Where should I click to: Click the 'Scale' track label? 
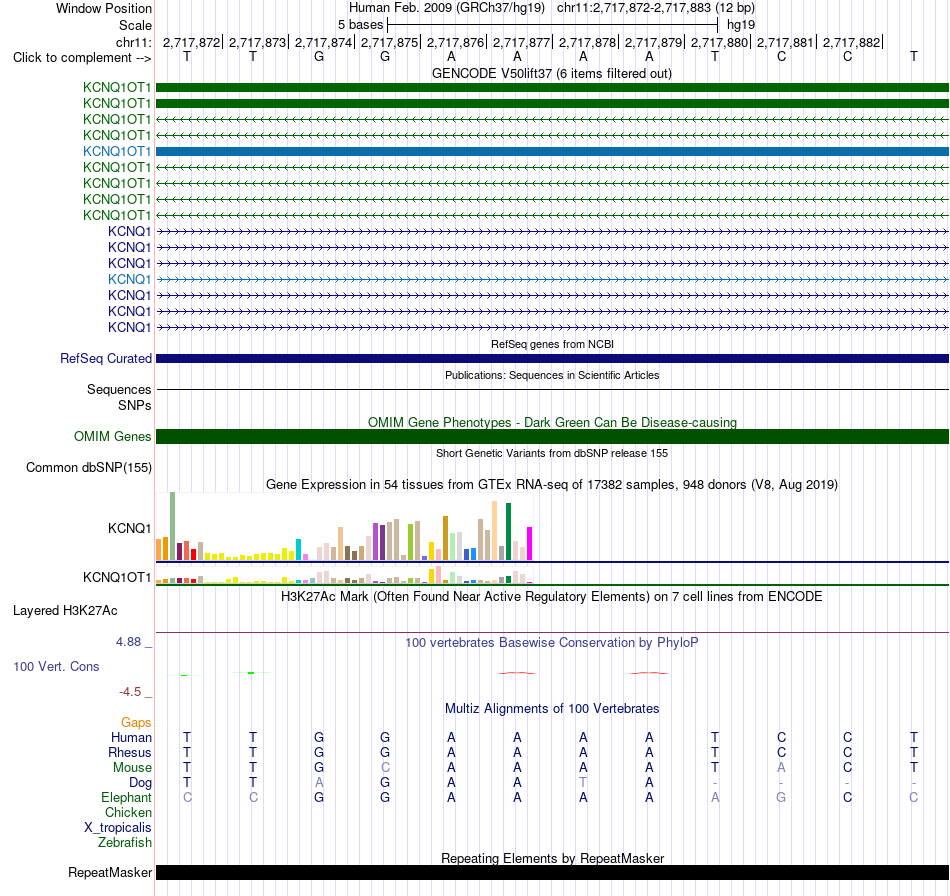[135, 25]
